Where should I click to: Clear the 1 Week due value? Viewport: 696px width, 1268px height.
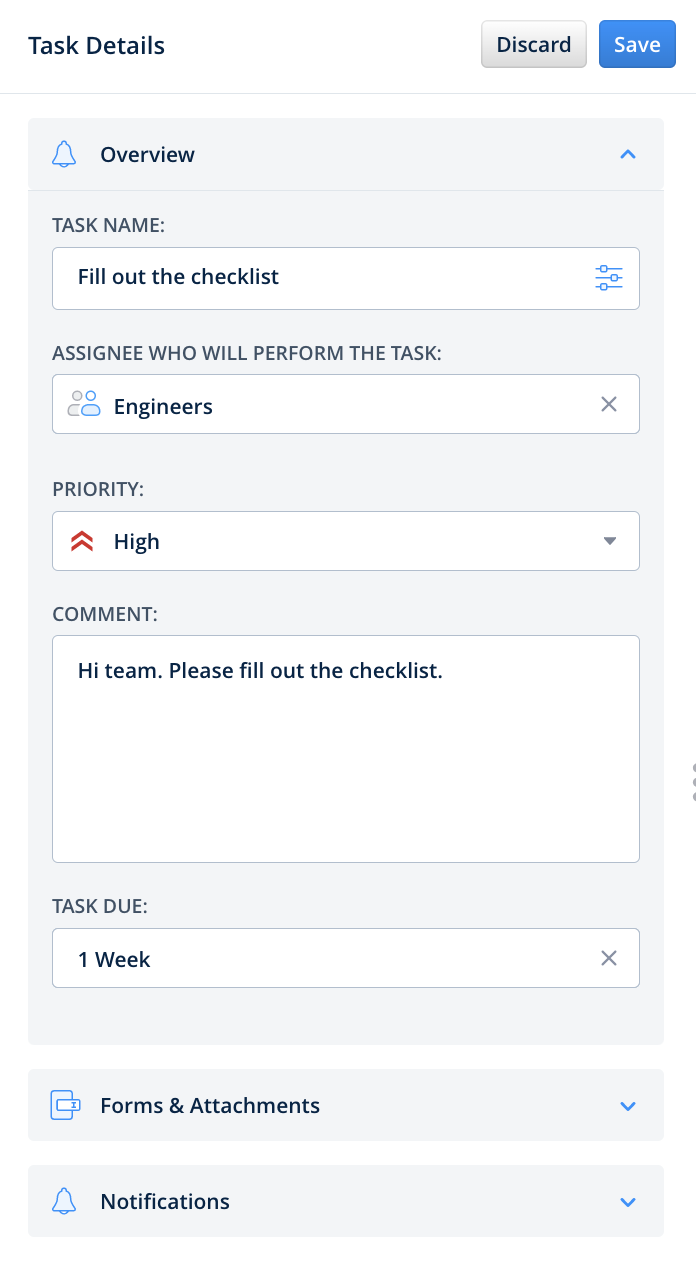click(x=608, y=958)
